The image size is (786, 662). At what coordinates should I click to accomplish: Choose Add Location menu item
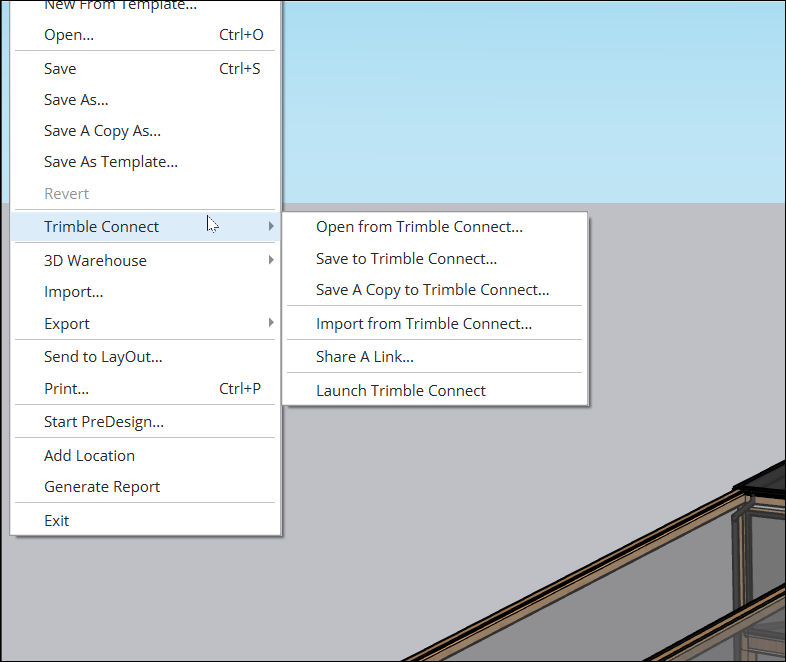pos(89,456)
